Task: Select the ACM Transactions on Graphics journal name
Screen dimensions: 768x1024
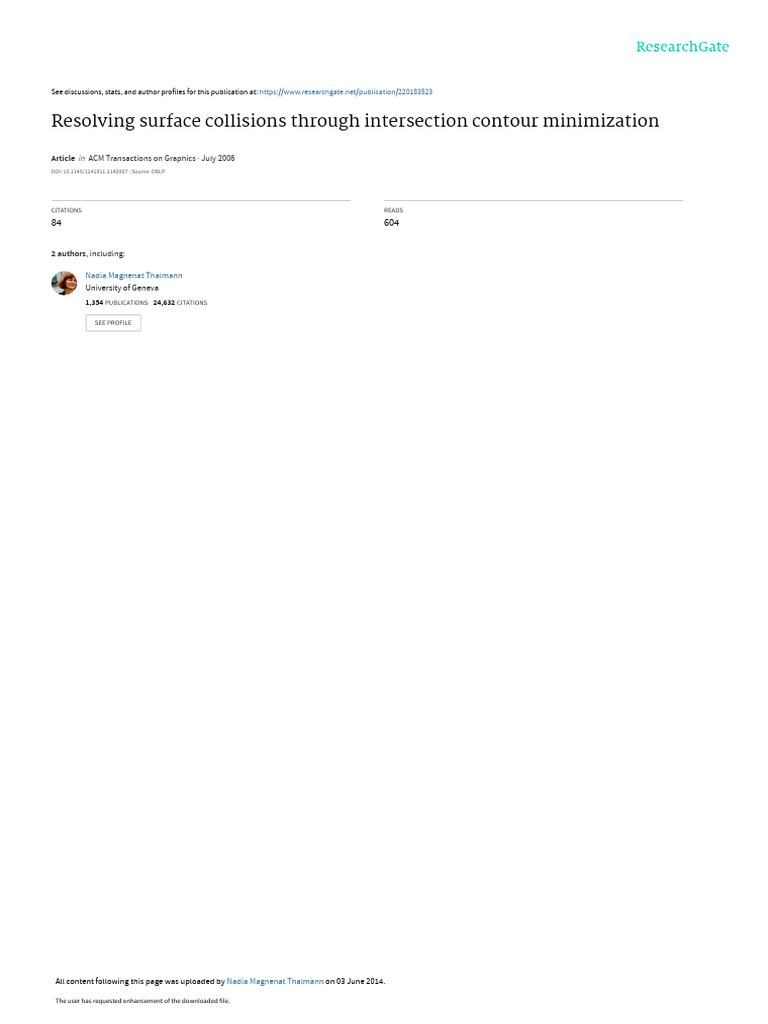Action: click(x=142, y=158)
